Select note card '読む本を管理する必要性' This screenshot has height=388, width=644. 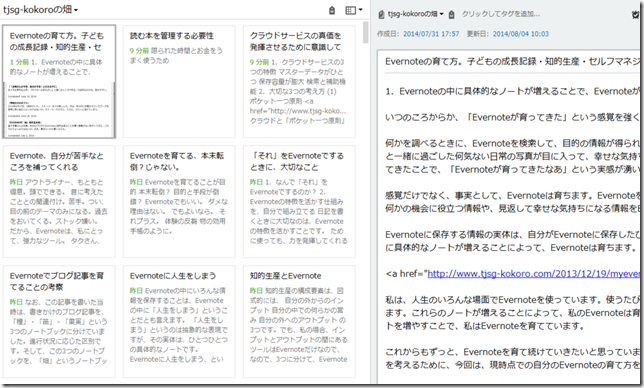(179, 81)
